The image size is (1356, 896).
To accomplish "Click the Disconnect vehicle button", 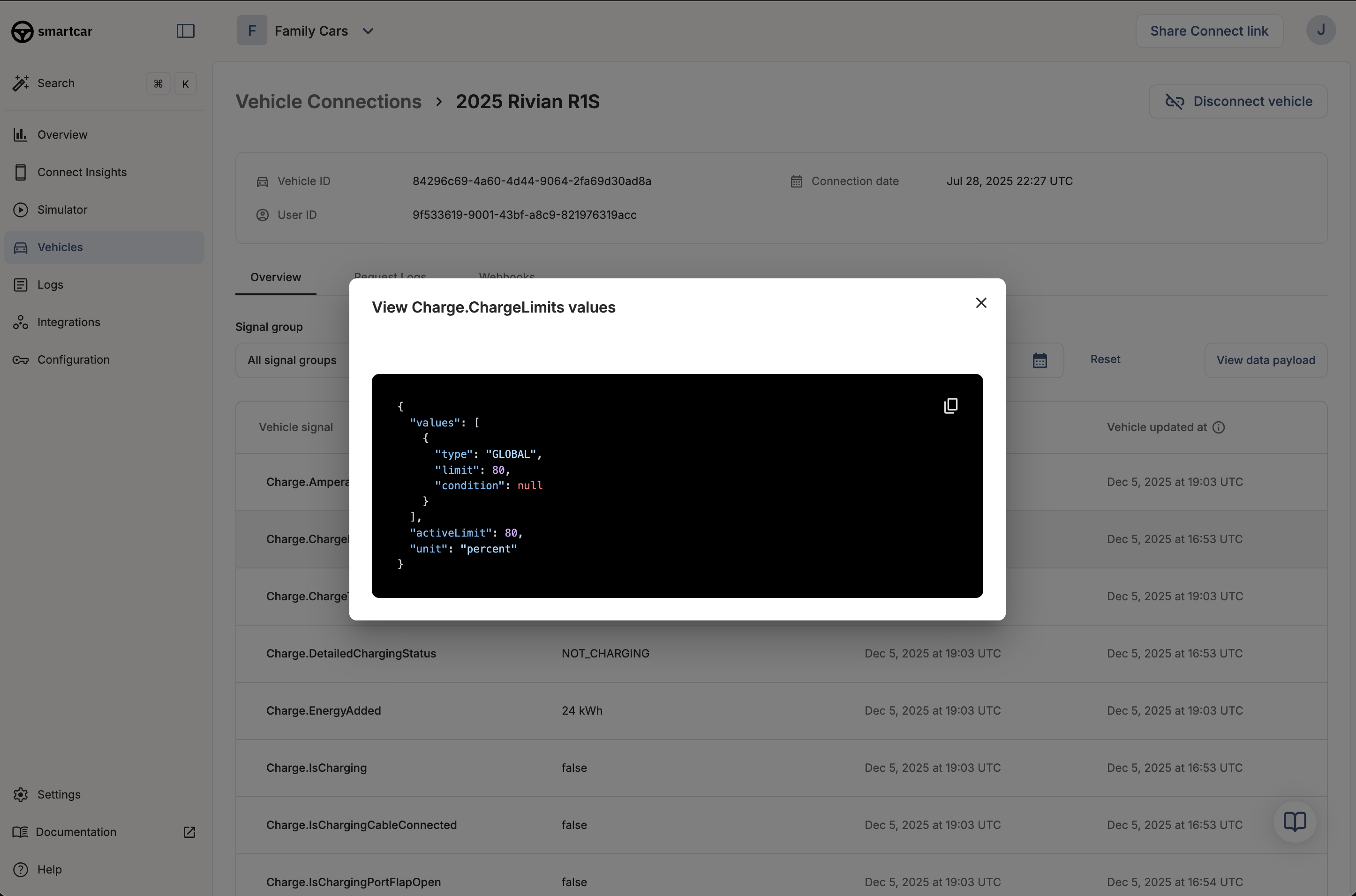I will (1238, 102).
